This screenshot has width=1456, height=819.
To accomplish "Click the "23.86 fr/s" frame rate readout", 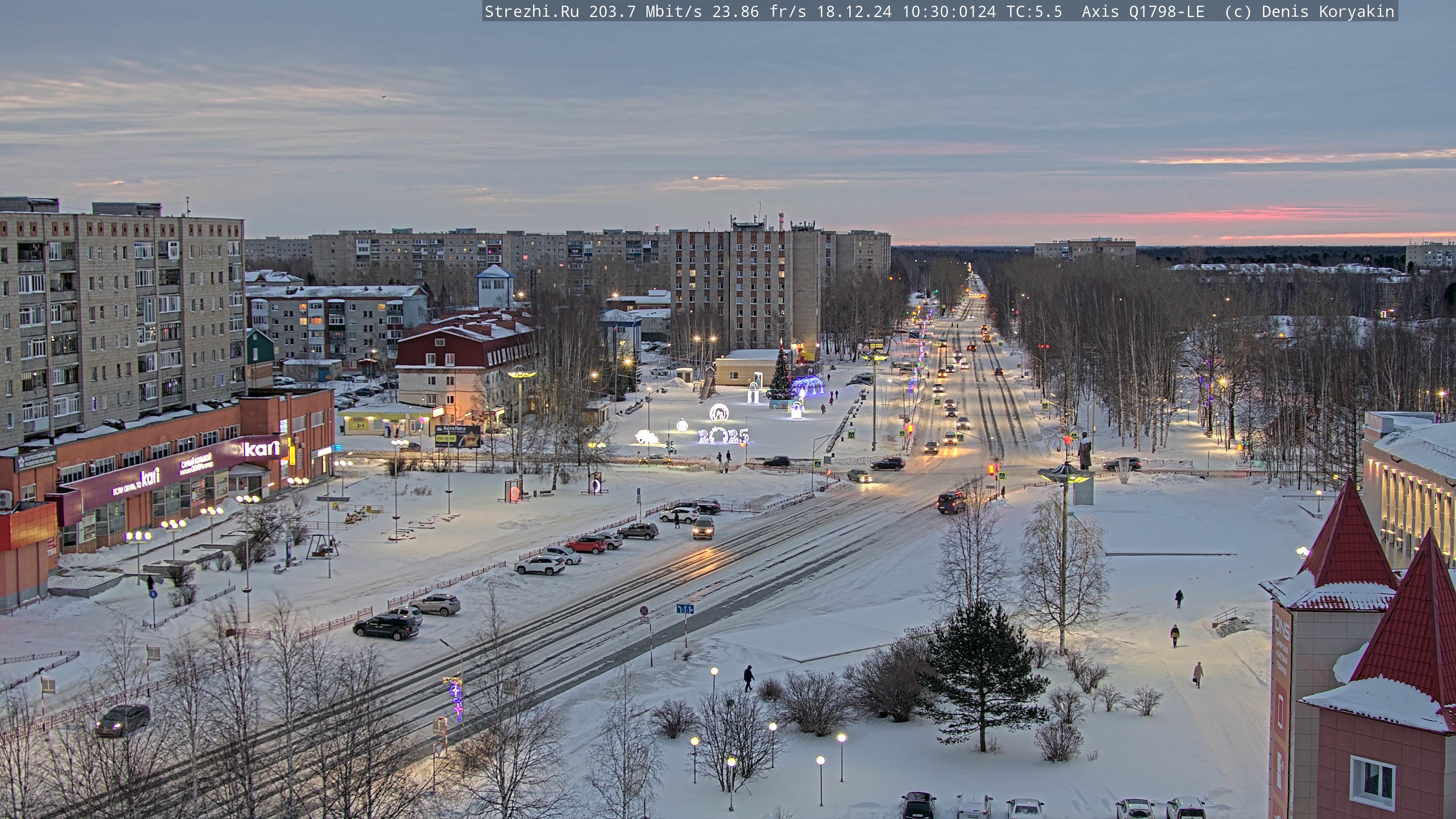I will coord(759,11).
